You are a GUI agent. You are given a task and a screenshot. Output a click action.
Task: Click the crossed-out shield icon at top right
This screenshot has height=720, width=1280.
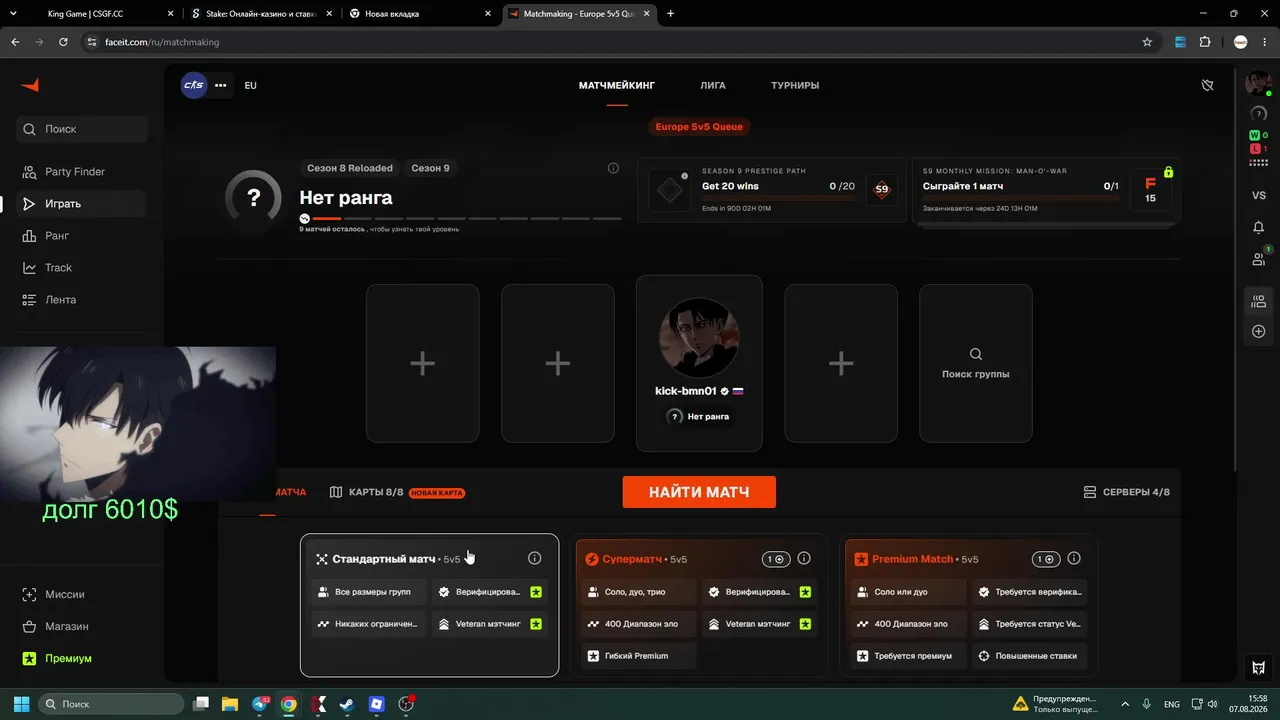tap(1207, 85)
